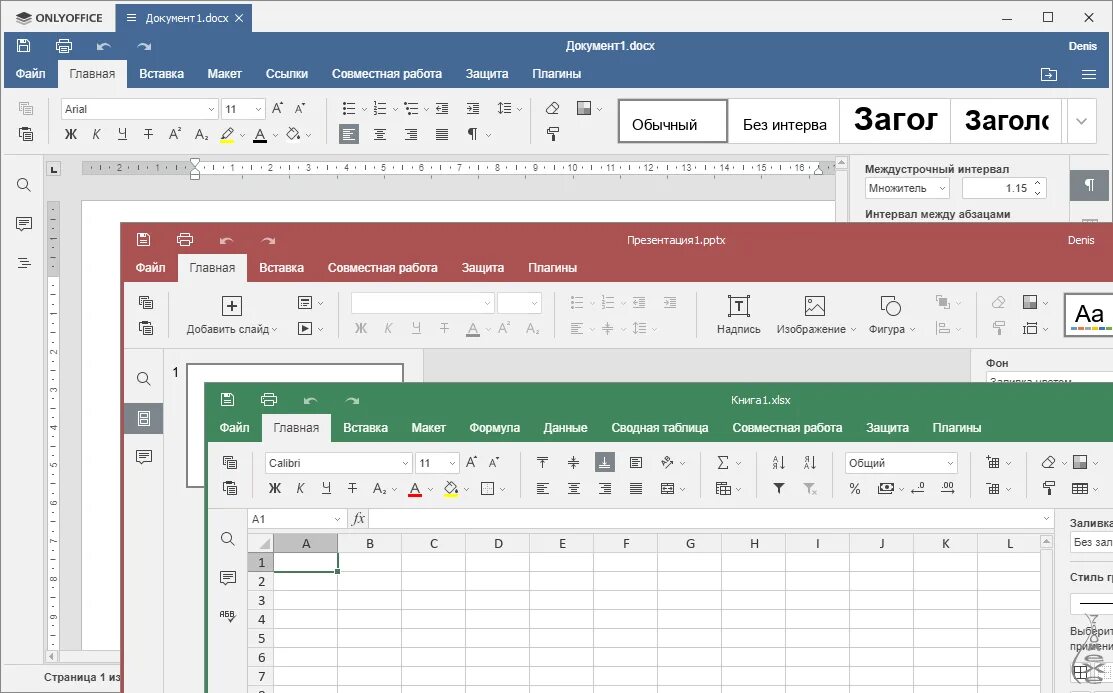Center align text in document editor
1113x693 pixels.
click(x=380, y=134)
